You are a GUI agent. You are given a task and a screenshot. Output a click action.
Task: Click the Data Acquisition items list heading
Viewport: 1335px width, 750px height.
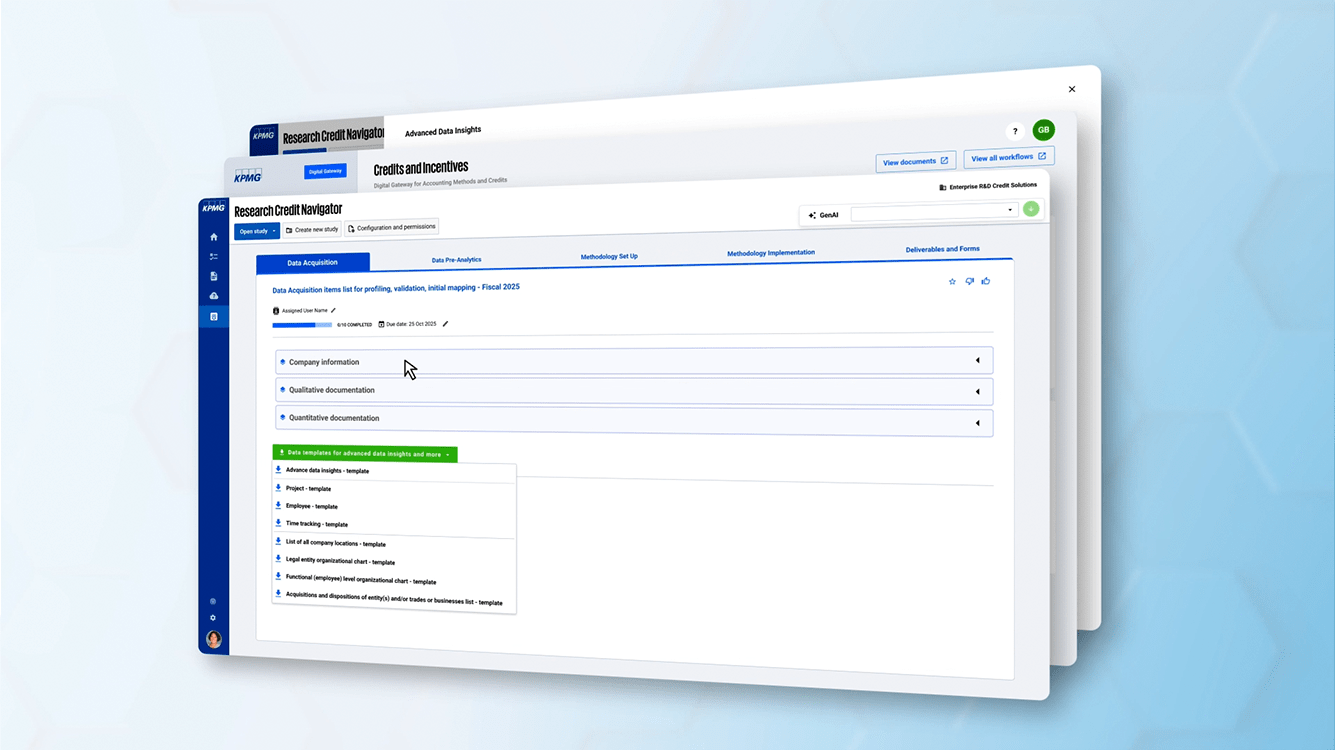[396, 288]
